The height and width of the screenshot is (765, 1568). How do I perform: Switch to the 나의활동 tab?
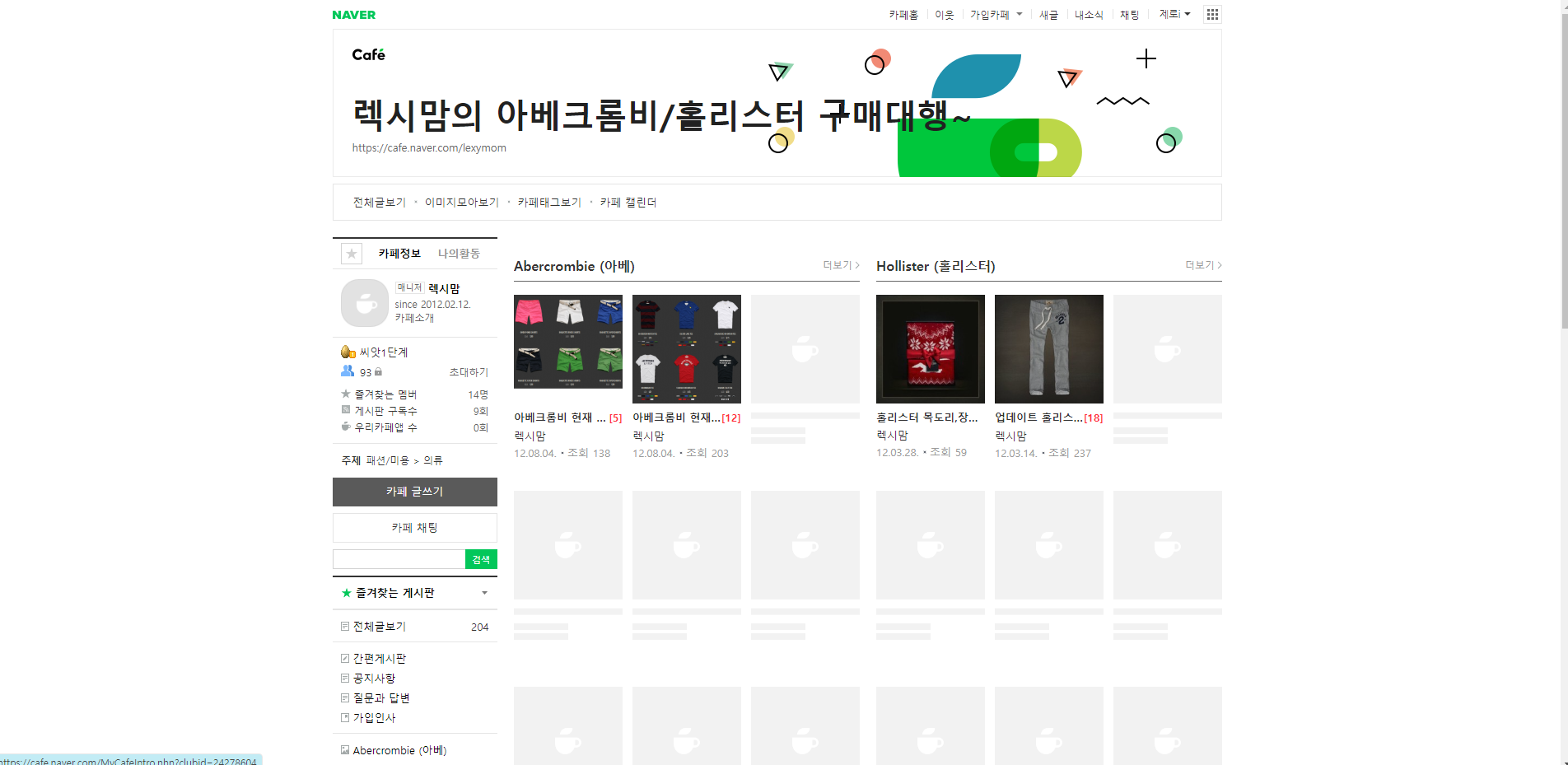tap(459, 254)
